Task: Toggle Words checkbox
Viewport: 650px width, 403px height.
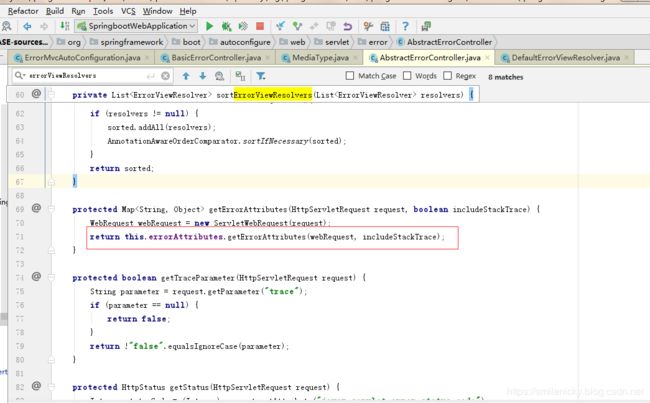Action: [407, 76]
